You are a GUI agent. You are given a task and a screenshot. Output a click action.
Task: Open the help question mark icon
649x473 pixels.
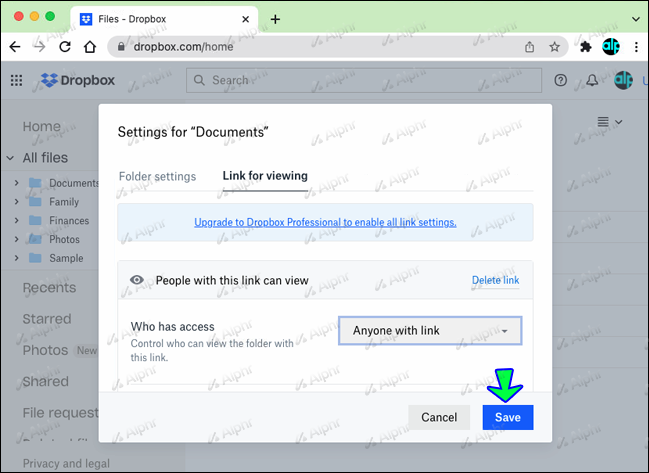tap(560, 80)
